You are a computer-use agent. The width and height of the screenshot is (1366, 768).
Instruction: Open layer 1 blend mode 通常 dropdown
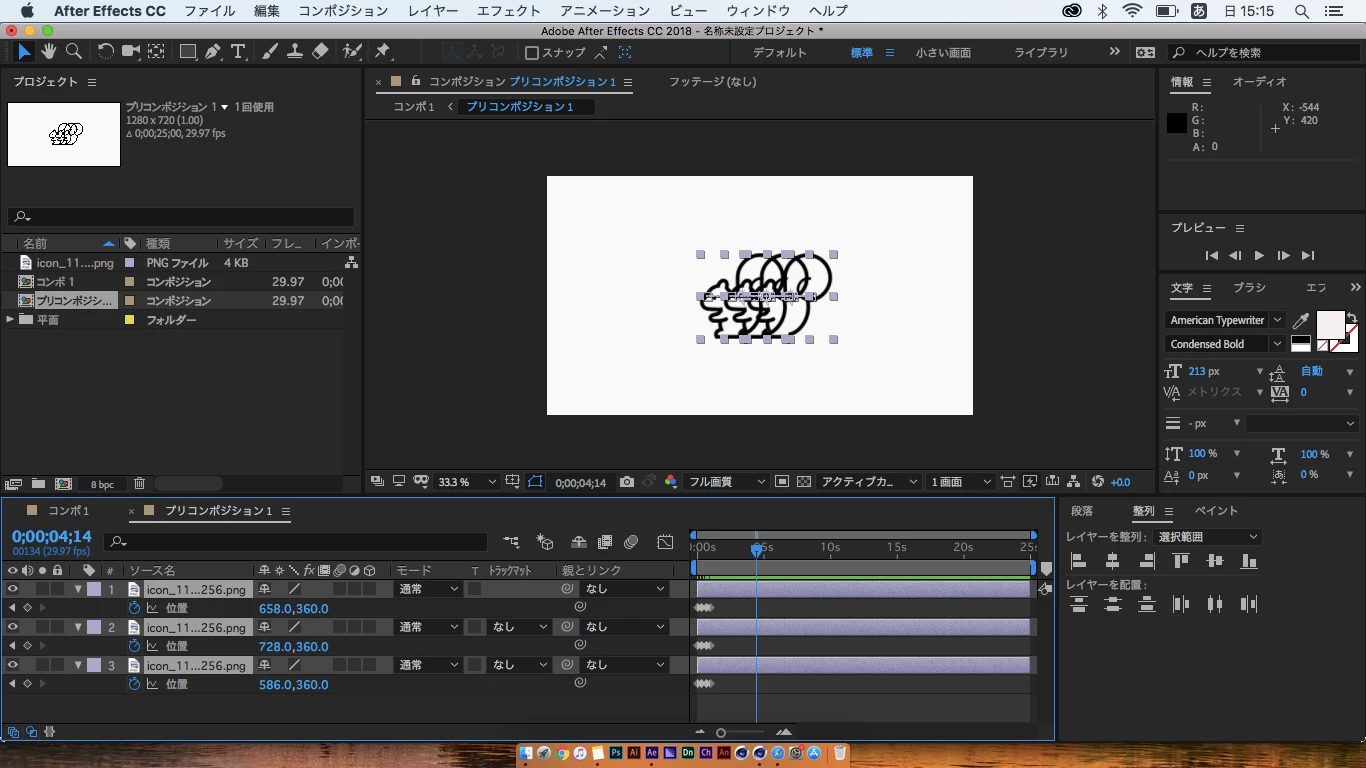tap(427, 589)
